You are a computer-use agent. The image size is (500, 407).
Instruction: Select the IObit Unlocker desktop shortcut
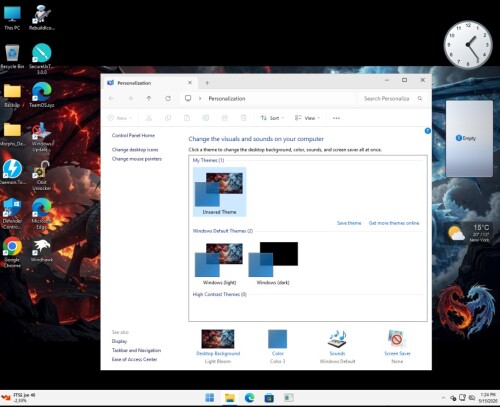(x=42, y=175)
